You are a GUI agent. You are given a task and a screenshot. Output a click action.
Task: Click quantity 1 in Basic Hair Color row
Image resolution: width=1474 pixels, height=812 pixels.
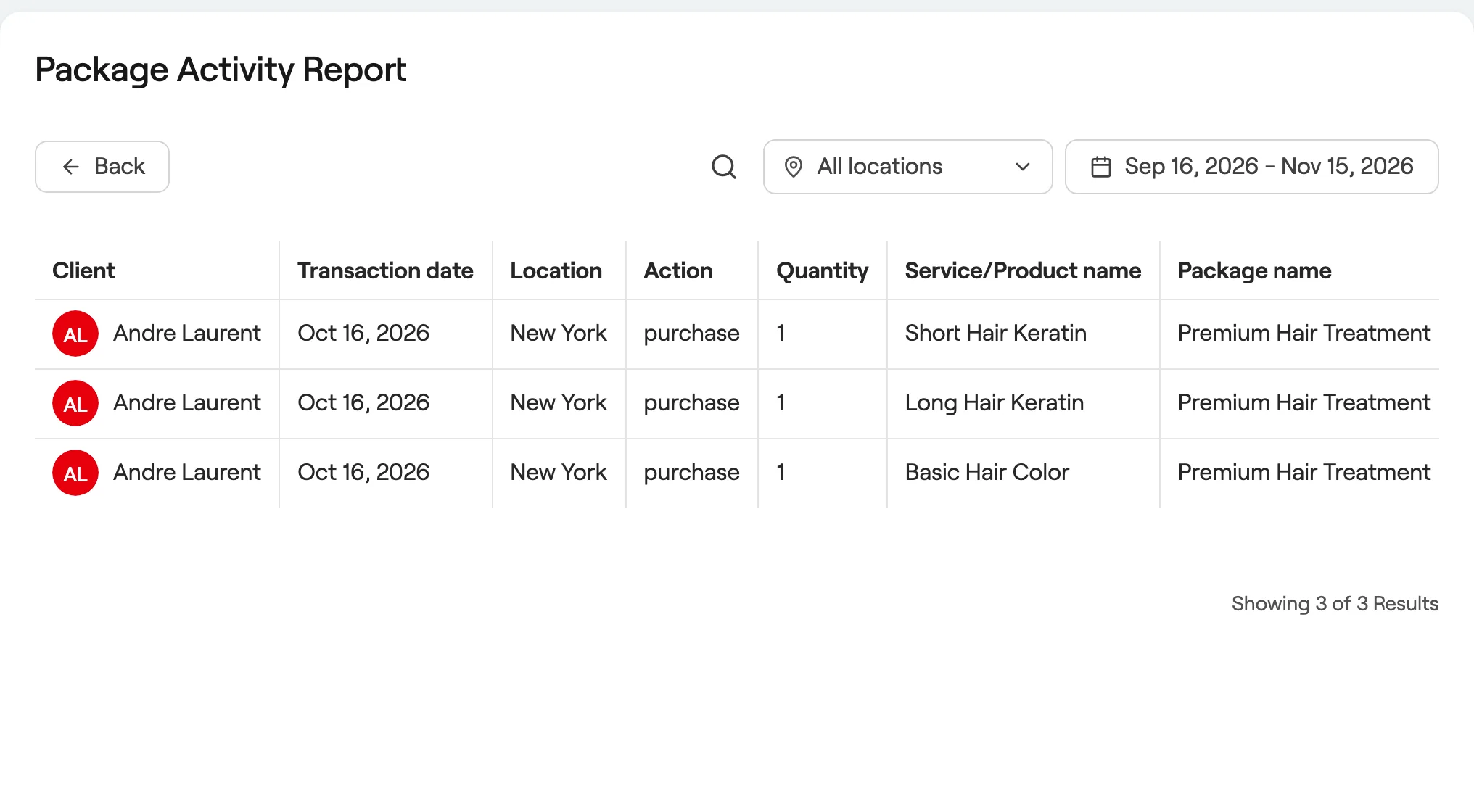coord(781,472)
